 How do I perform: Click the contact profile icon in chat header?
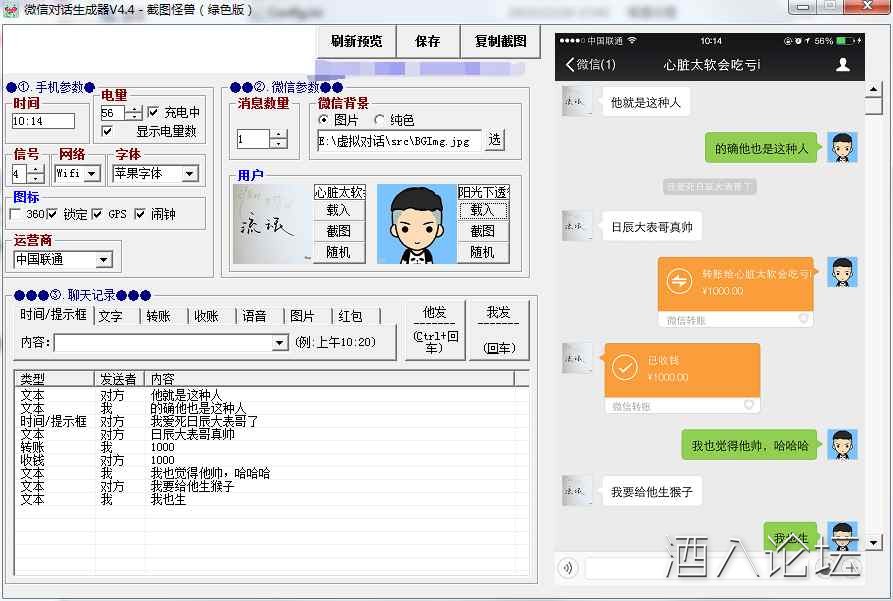pos(843,65)
